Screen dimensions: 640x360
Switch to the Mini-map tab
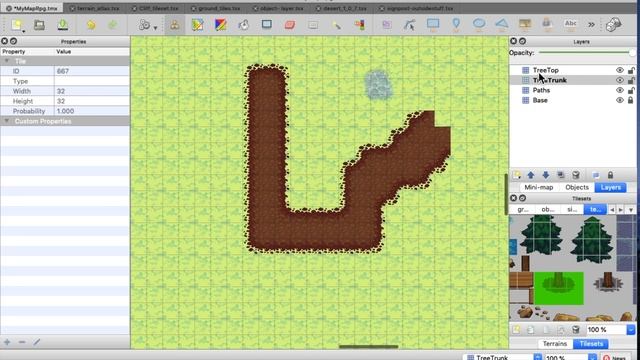(538, 187)
